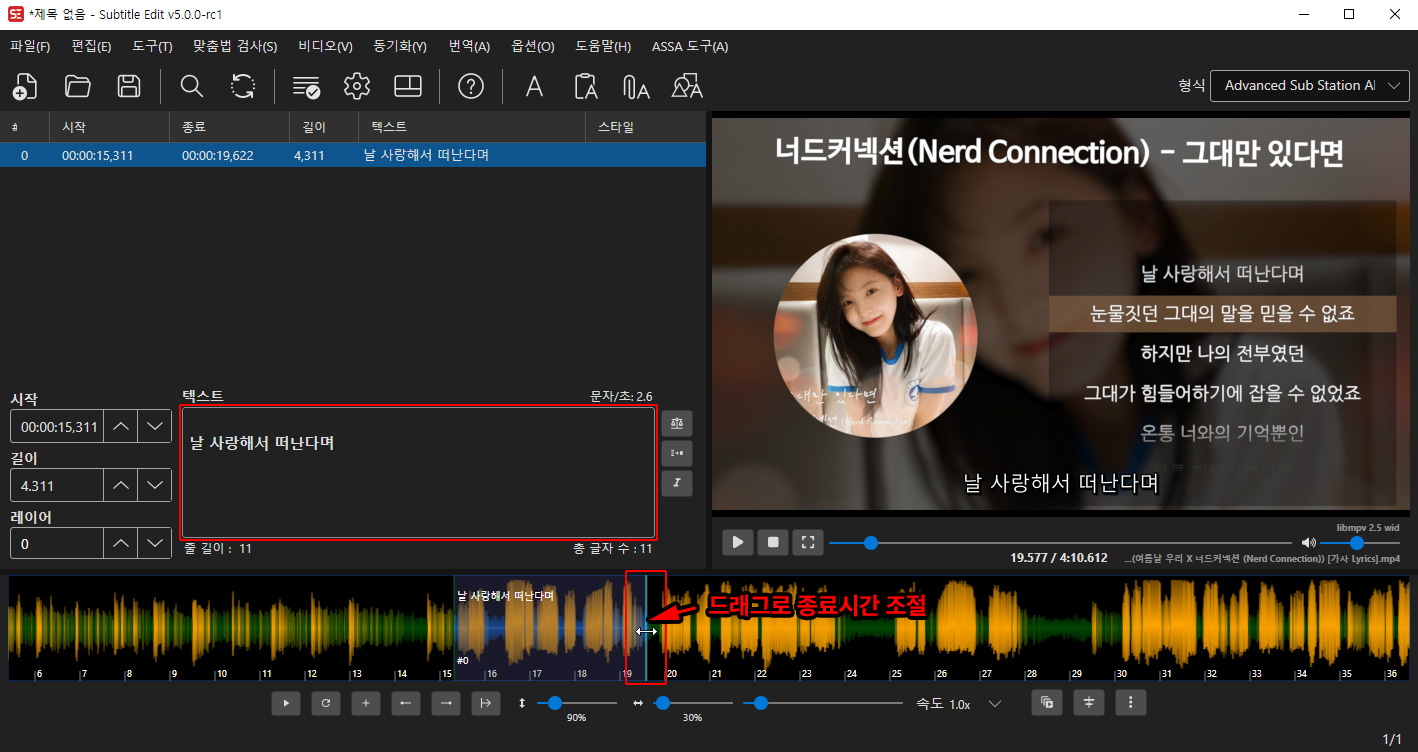The image size is (1418, 752).
Task: Run spell check from toolbar icon
Action: click(x=306, y=86)
